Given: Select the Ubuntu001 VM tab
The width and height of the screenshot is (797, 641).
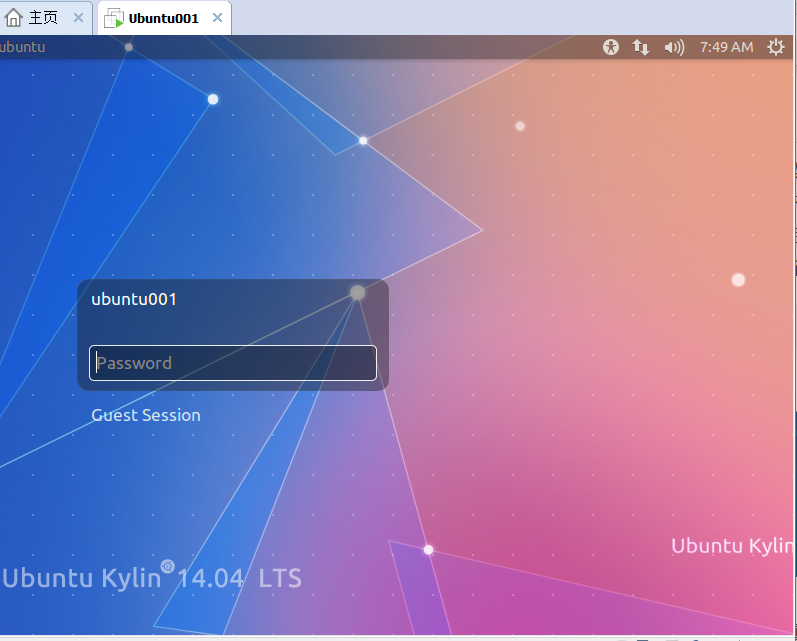Looking at the screenshot, I should click(x=164, y=18).
